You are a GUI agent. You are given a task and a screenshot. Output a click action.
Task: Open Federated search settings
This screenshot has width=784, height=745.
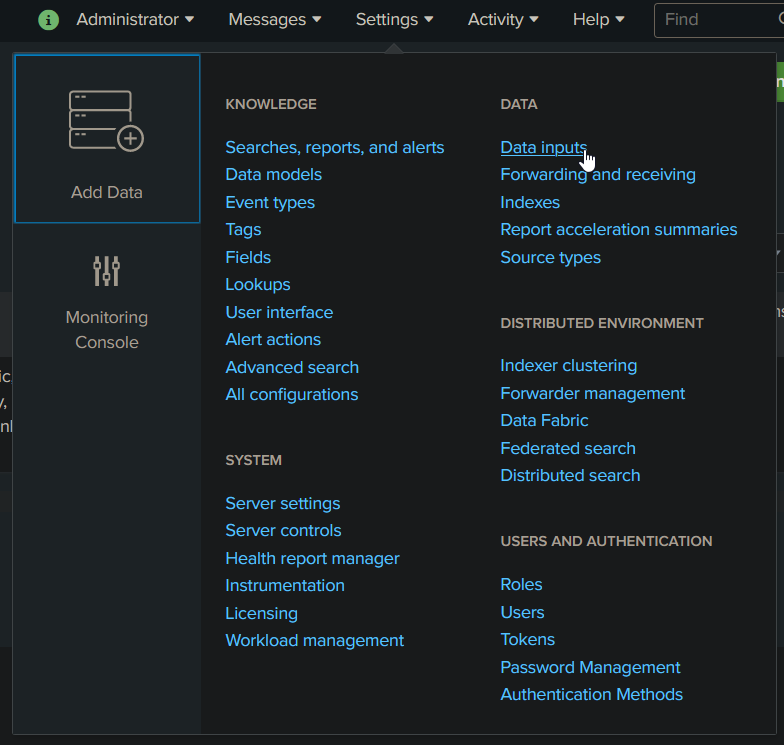point(568,448)
